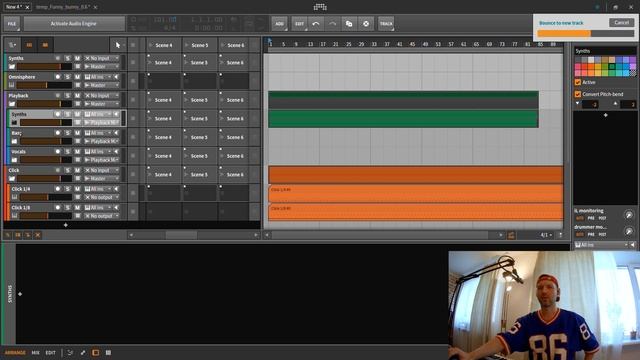Viewport: 640px width, 360px height.
Task: Click stop-all-clips square in scene header
Action: point(133,45)
